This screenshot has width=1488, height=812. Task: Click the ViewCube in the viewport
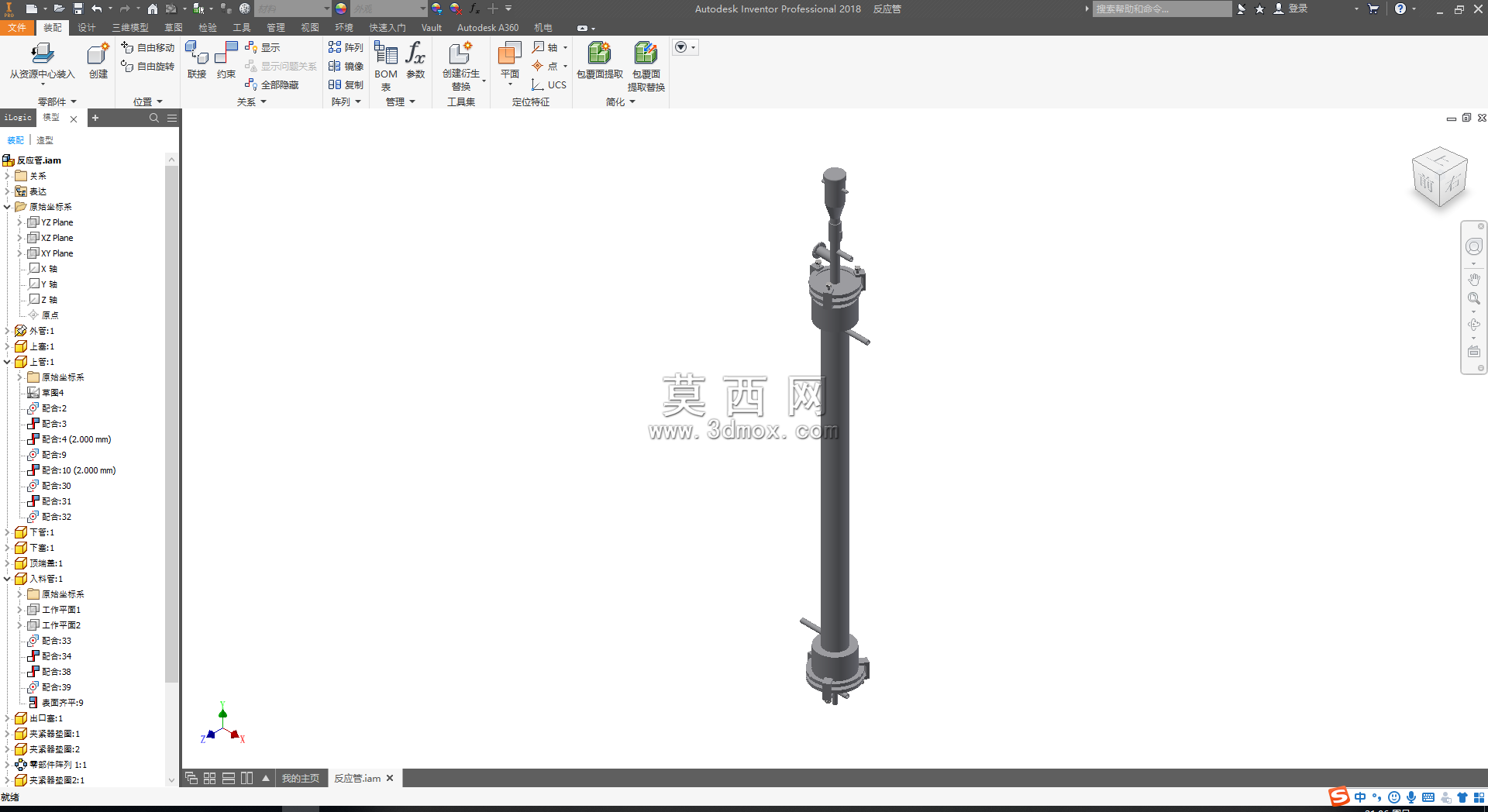[1440, 177]
